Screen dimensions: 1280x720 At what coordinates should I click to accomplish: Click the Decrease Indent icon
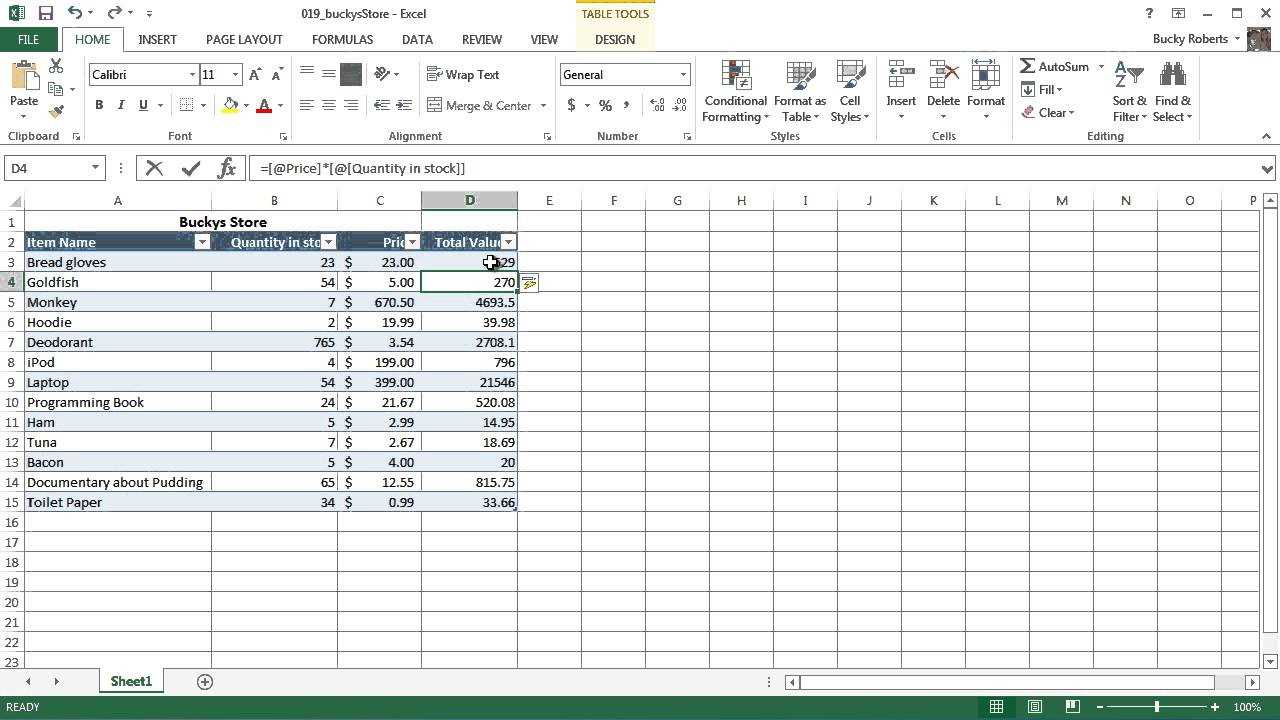click(x=381, y=105)
